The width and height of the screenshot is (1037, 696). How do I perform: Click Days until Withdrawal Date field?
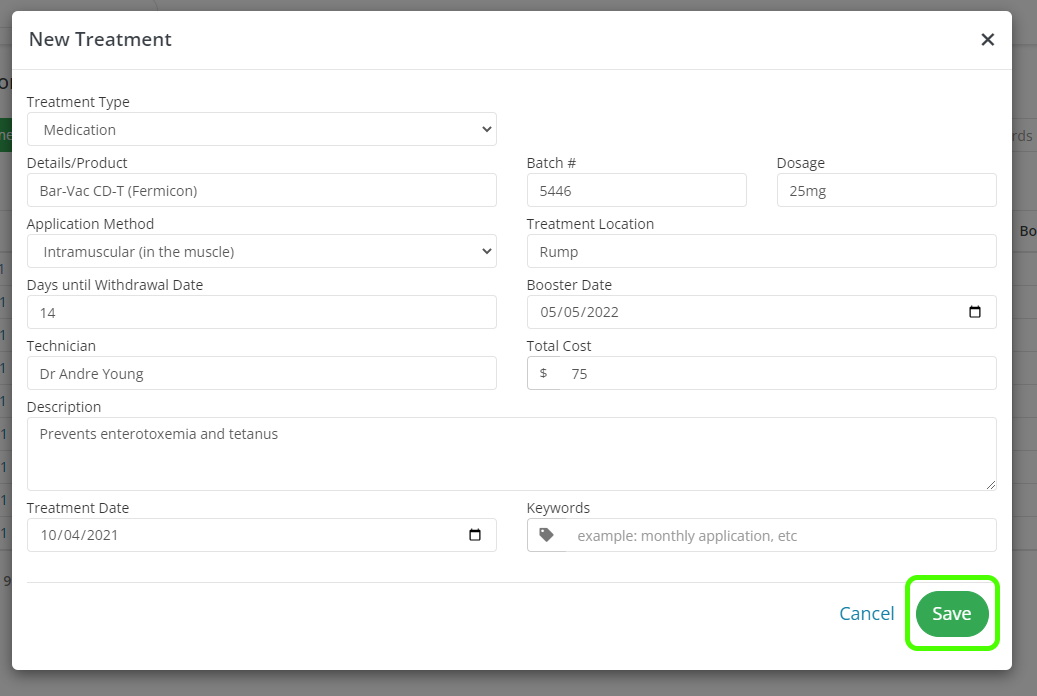261,312
